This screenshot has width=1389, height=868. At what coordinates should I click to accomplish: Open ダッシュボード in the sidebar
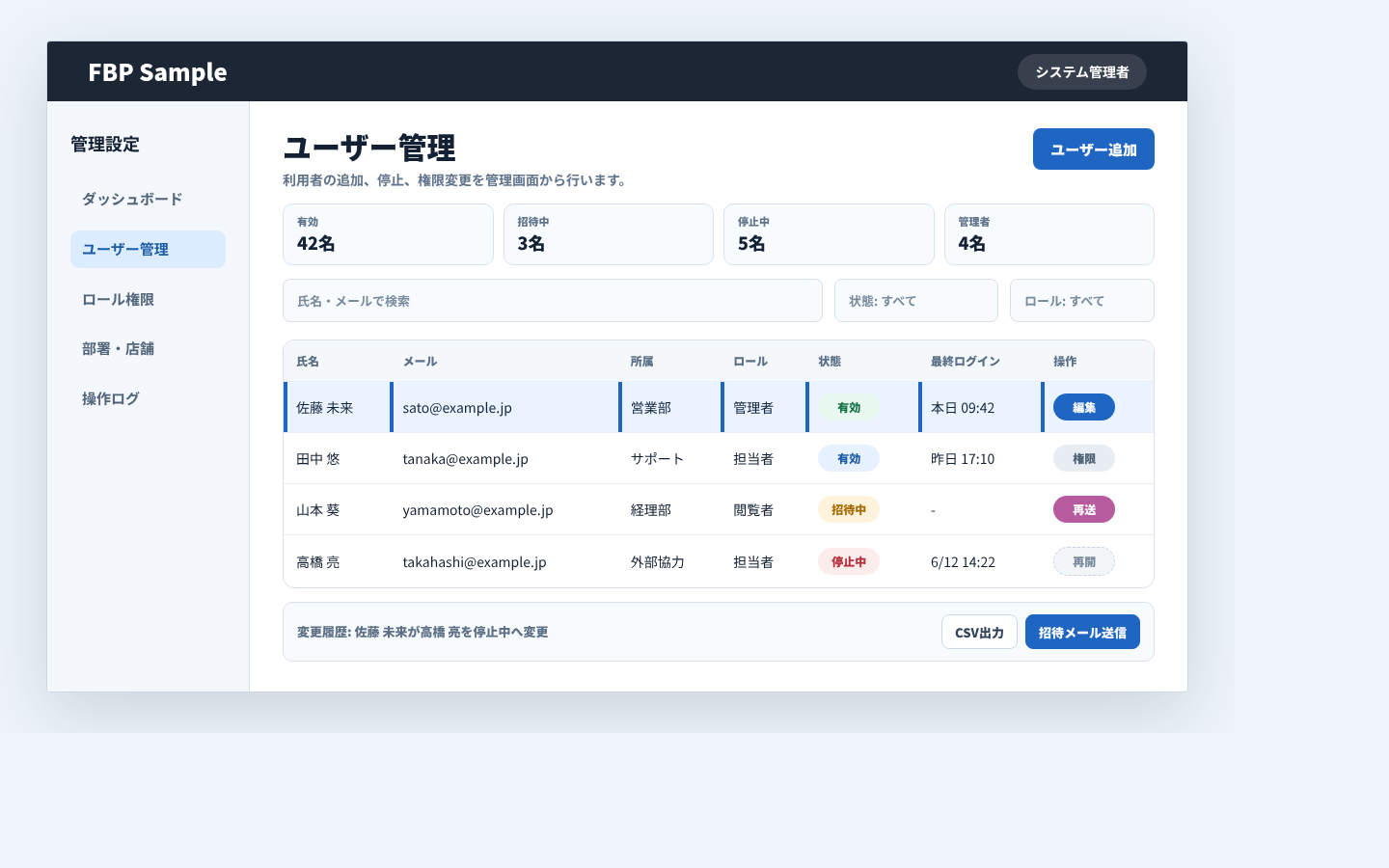pyautogui.click(x=148, y=200)
